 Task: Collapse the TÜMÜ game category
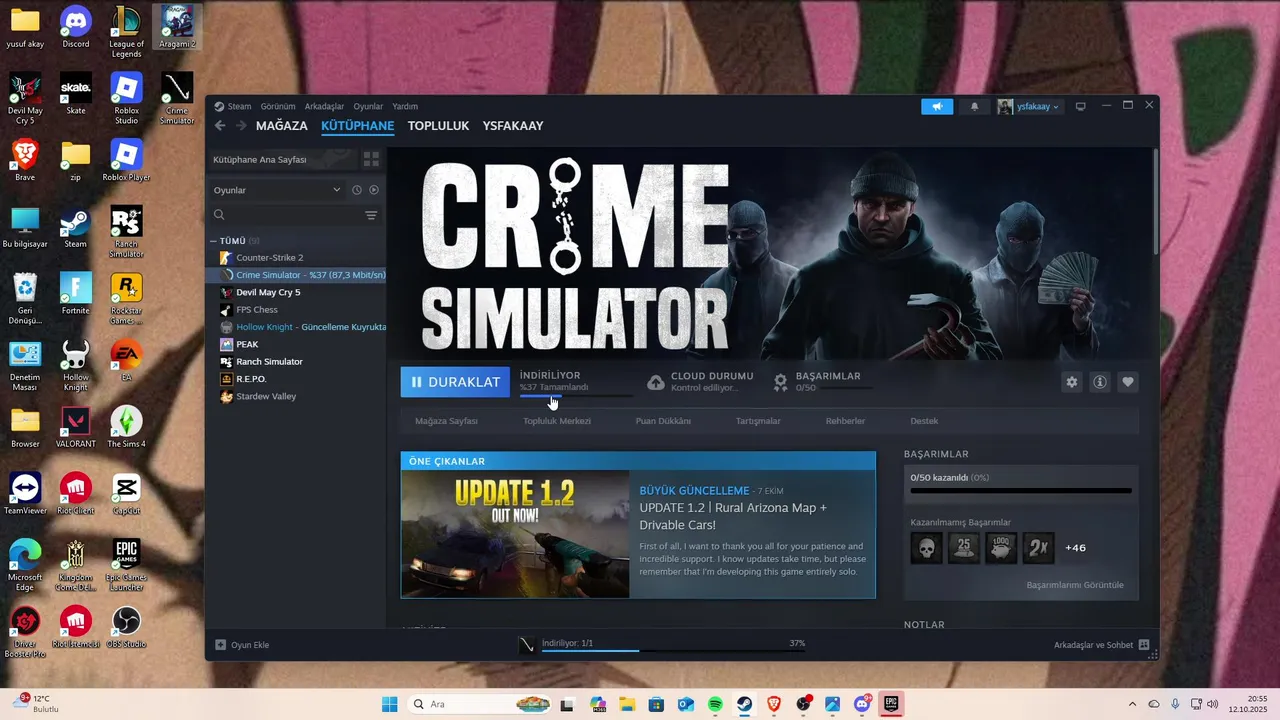[213, 241]
